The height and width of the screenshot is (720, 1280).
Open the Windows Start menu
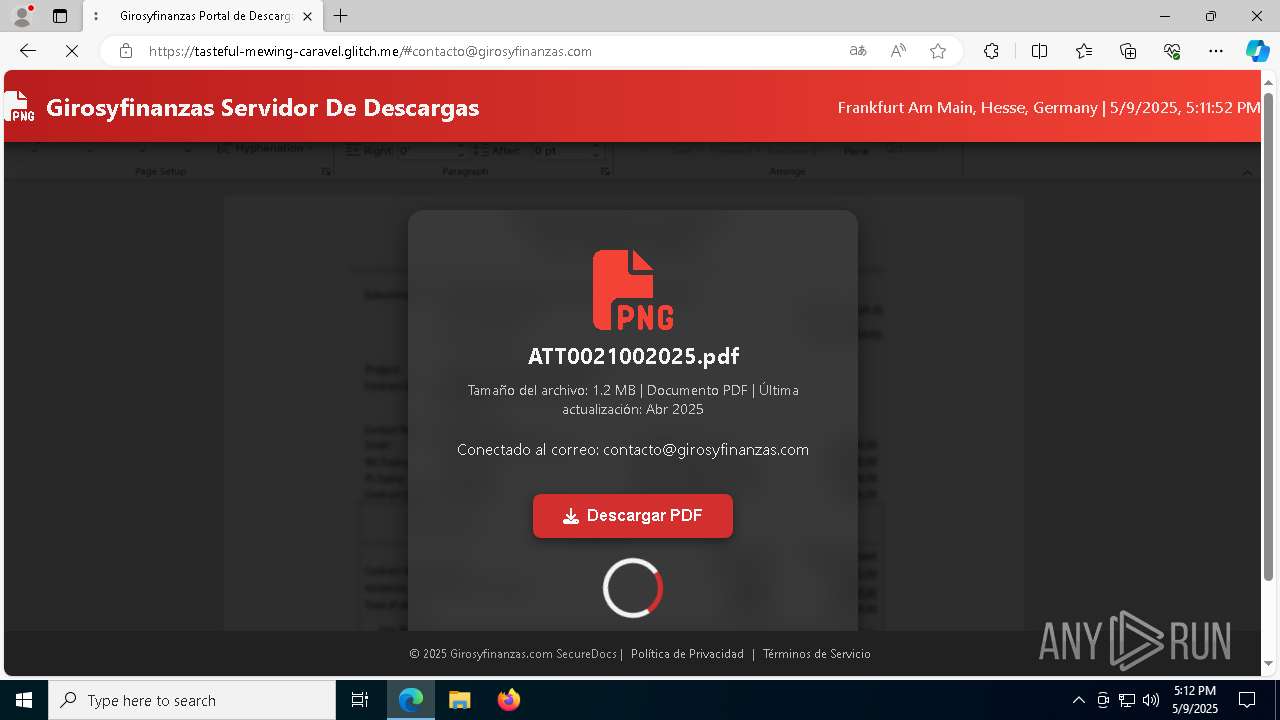click(x=24, y=700)
